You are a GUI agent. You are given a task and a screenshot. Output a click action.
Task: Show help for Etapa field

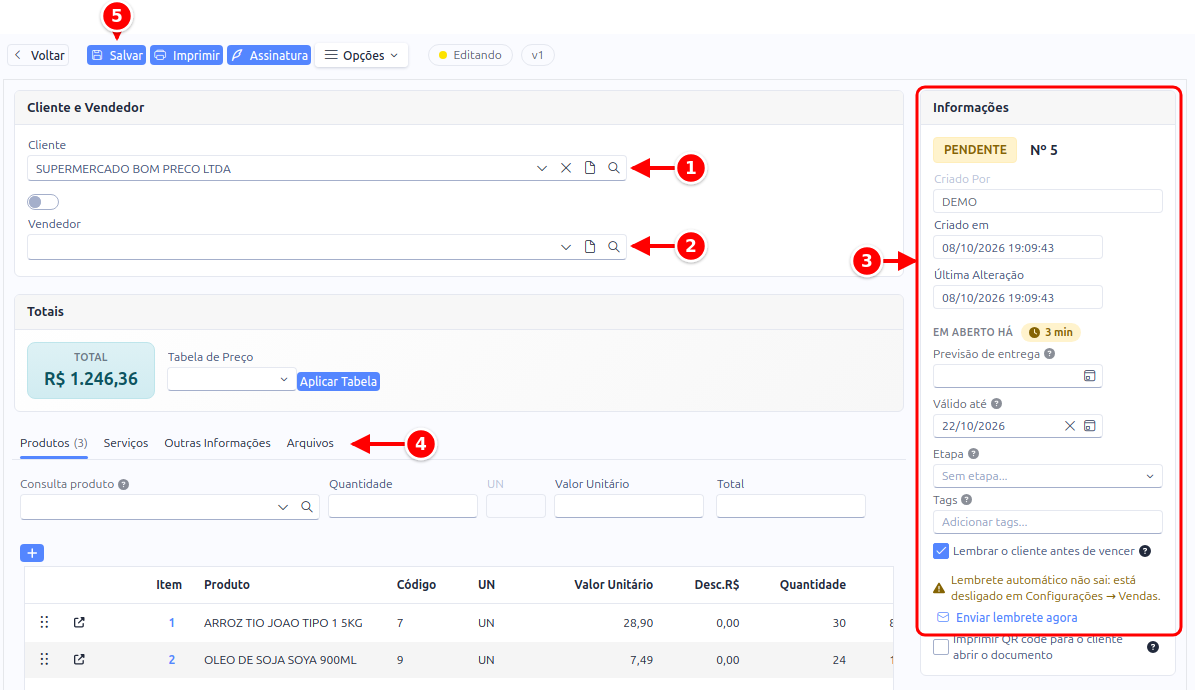[973, 454]
